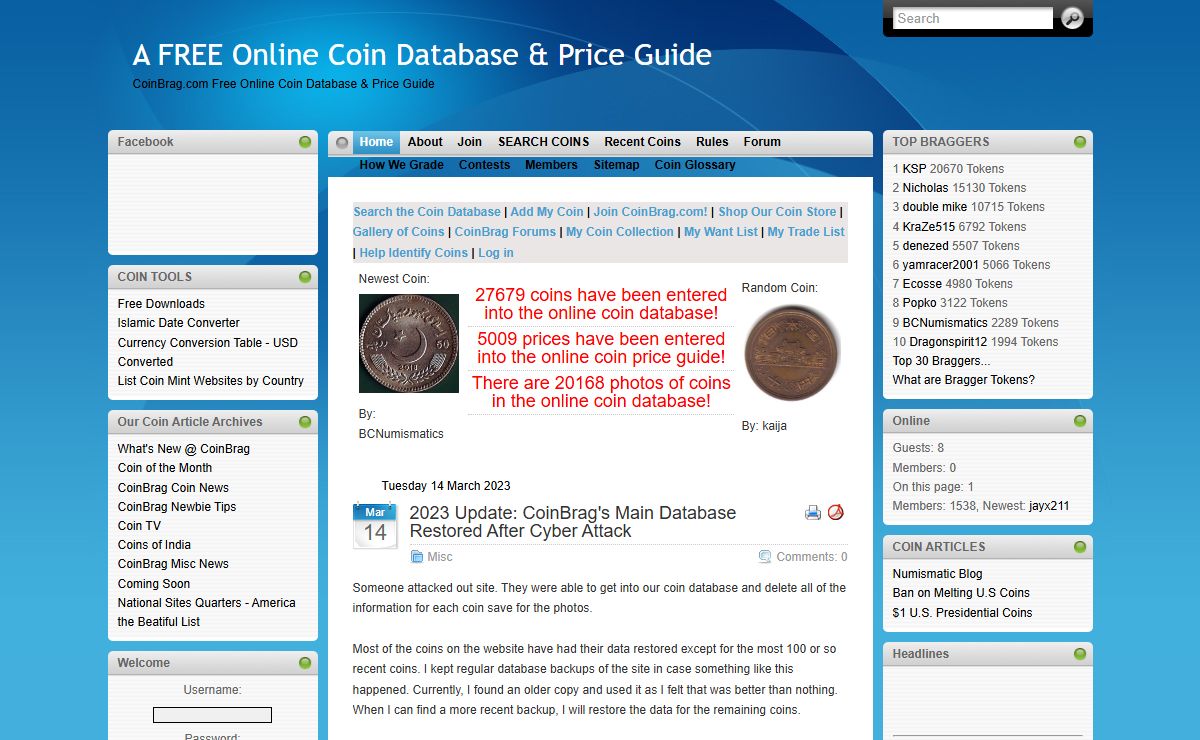Collapse the Facebook panel via green button
Screen dimensions: 1200x740
click(305, 142)
